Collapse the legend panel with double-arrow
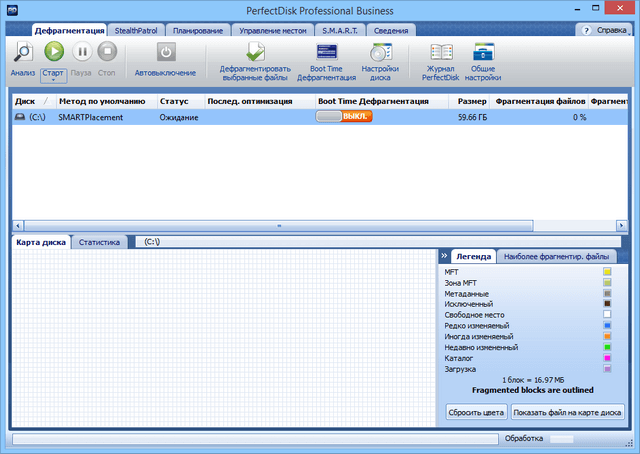Screen dimensions: 640x454 pyautogui.click(x=443, y=256)
